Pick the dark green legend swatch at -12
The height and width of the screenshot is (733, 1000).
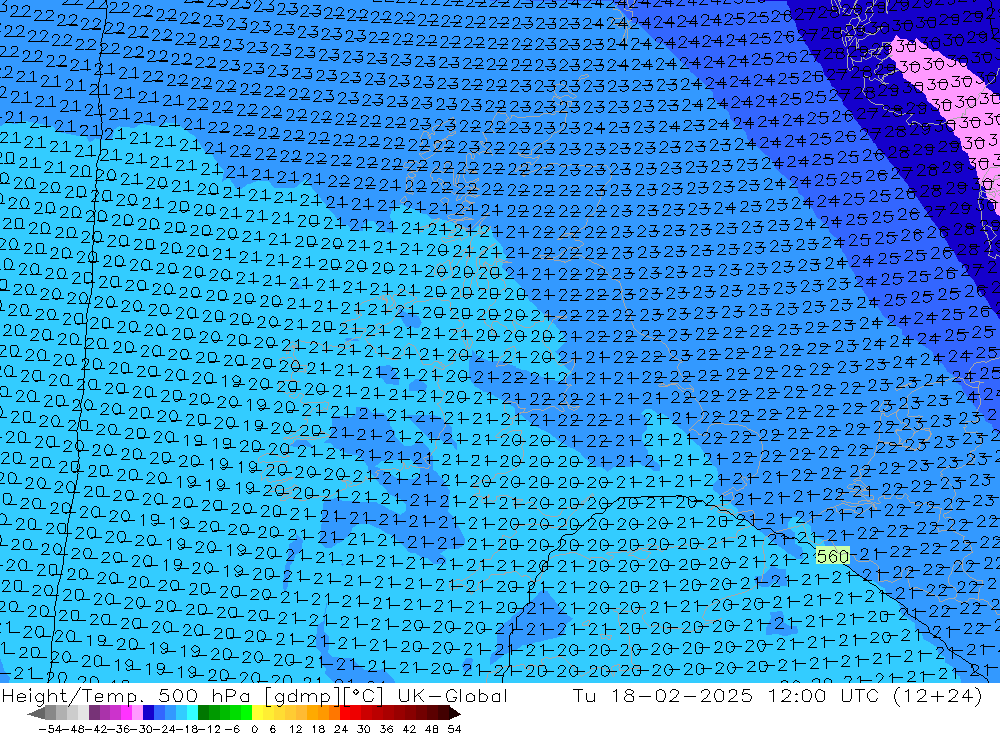pyautogui.click(x=203, y=713)
